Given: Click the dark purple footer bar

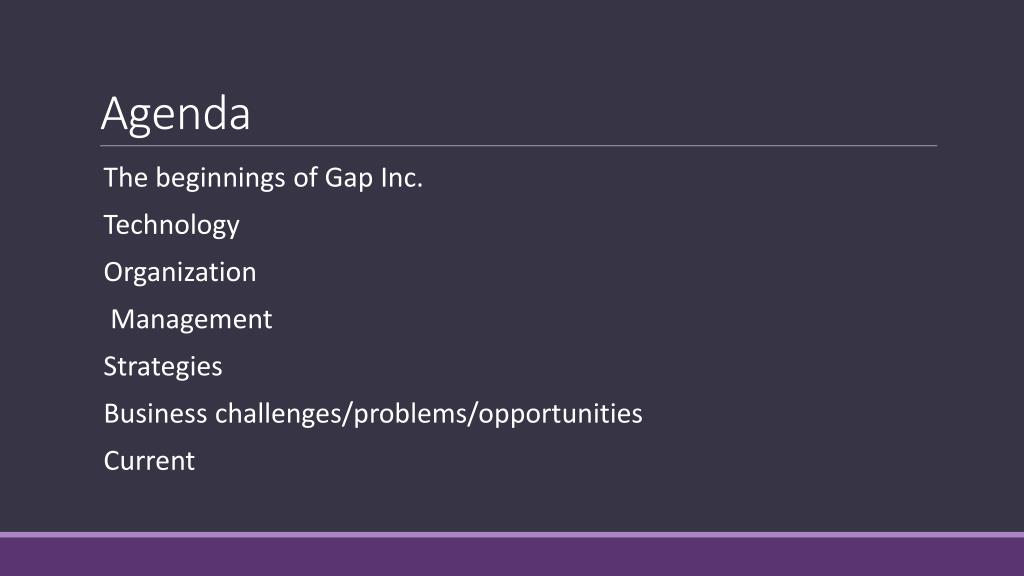Looking at the screenshot, I should pos(512,556).
